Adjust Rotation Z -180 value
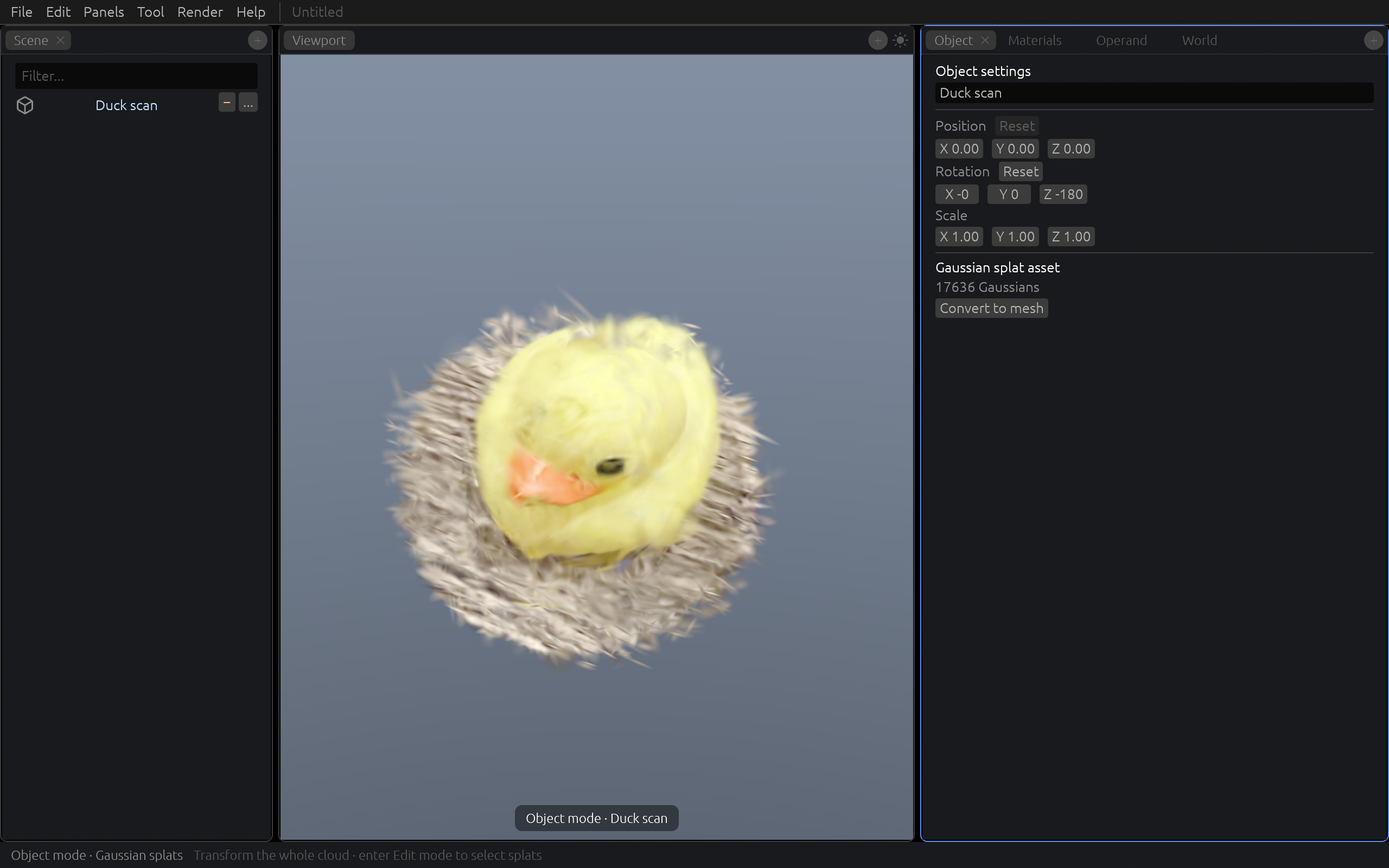Image resolution: width=1389 pixels, height=868 pixels. coord(1063,194)
